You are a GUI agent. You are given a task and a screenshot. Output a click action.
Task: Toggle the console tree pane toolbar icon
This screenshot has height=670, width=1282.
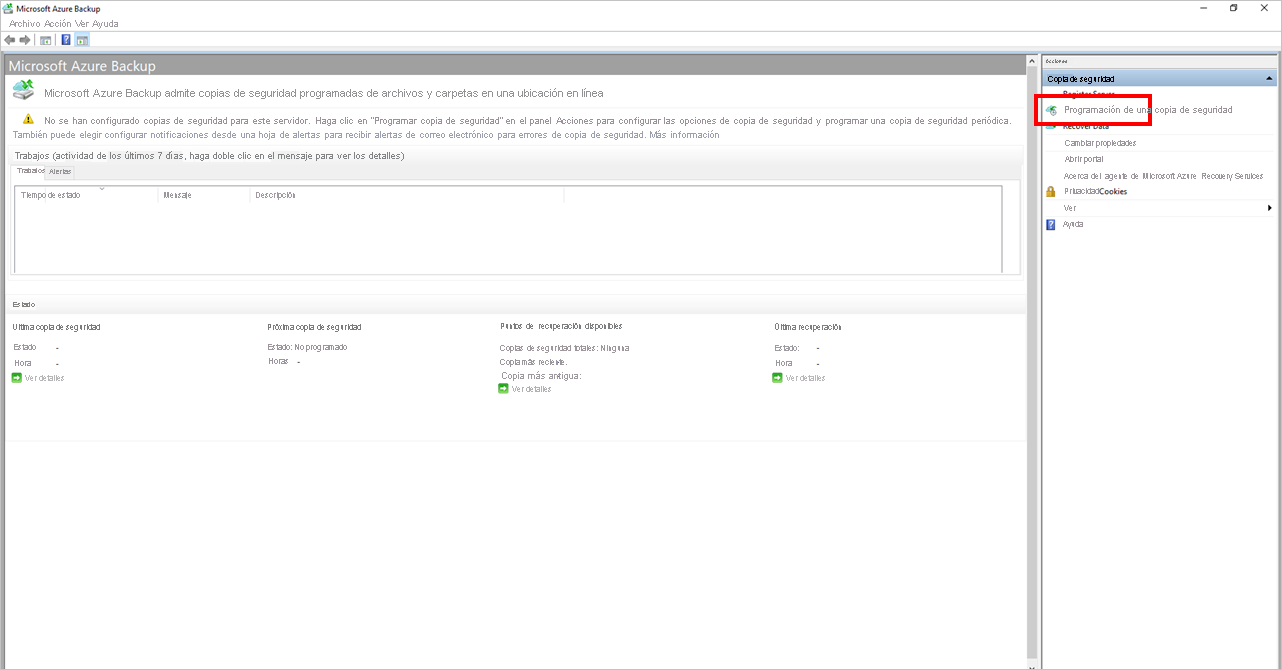pos(46,40)
